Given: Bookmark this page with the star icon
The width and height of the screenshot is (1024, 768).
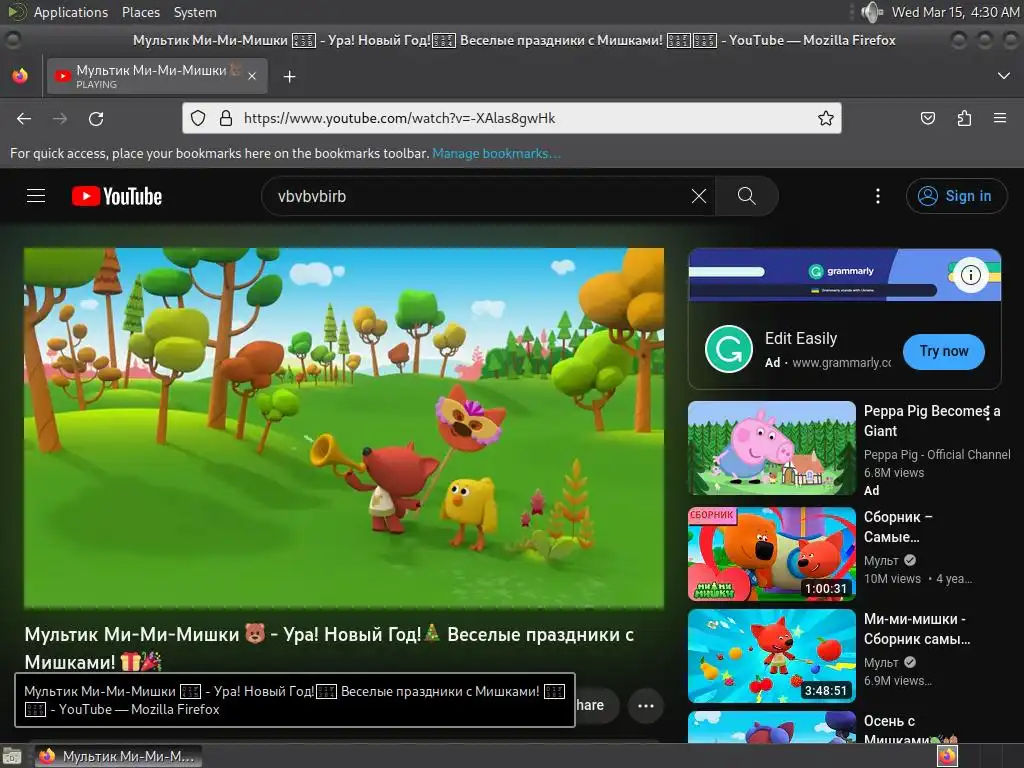Looking at the screenshot, I should click(825, 118).
